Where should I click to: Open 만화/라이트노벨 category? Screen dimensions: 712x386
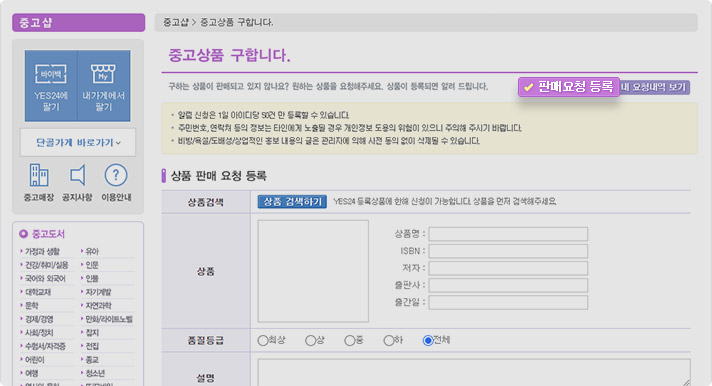click(109, 319)
